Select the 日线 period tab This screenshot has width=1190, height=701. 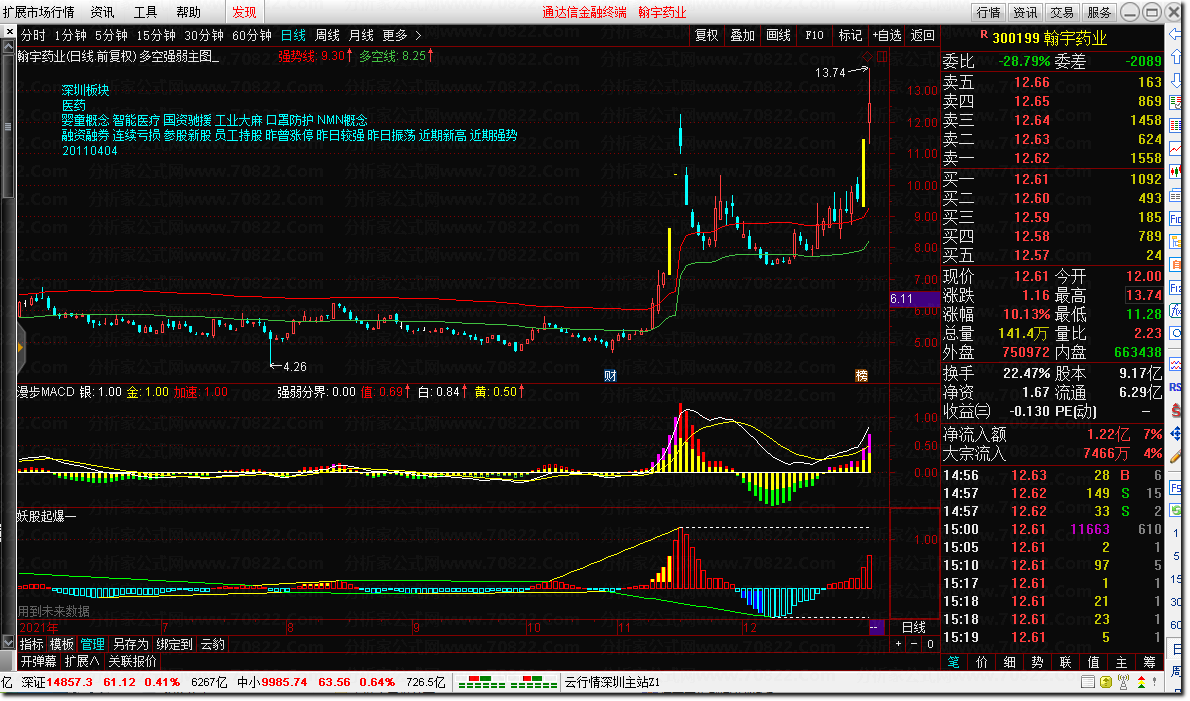(293, 36)
